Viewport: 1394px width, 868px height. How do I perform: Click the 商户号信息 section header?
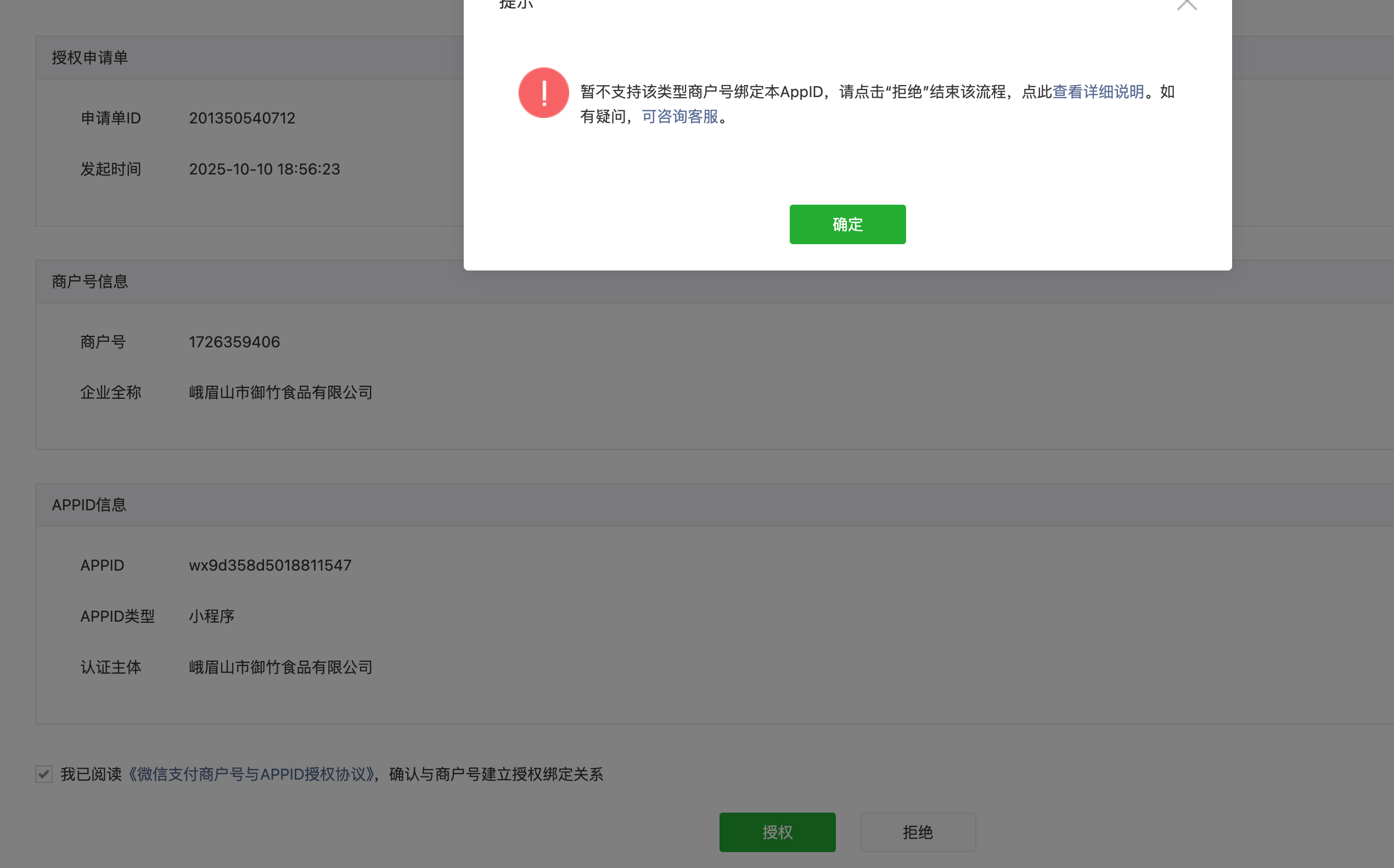(90, 282)
